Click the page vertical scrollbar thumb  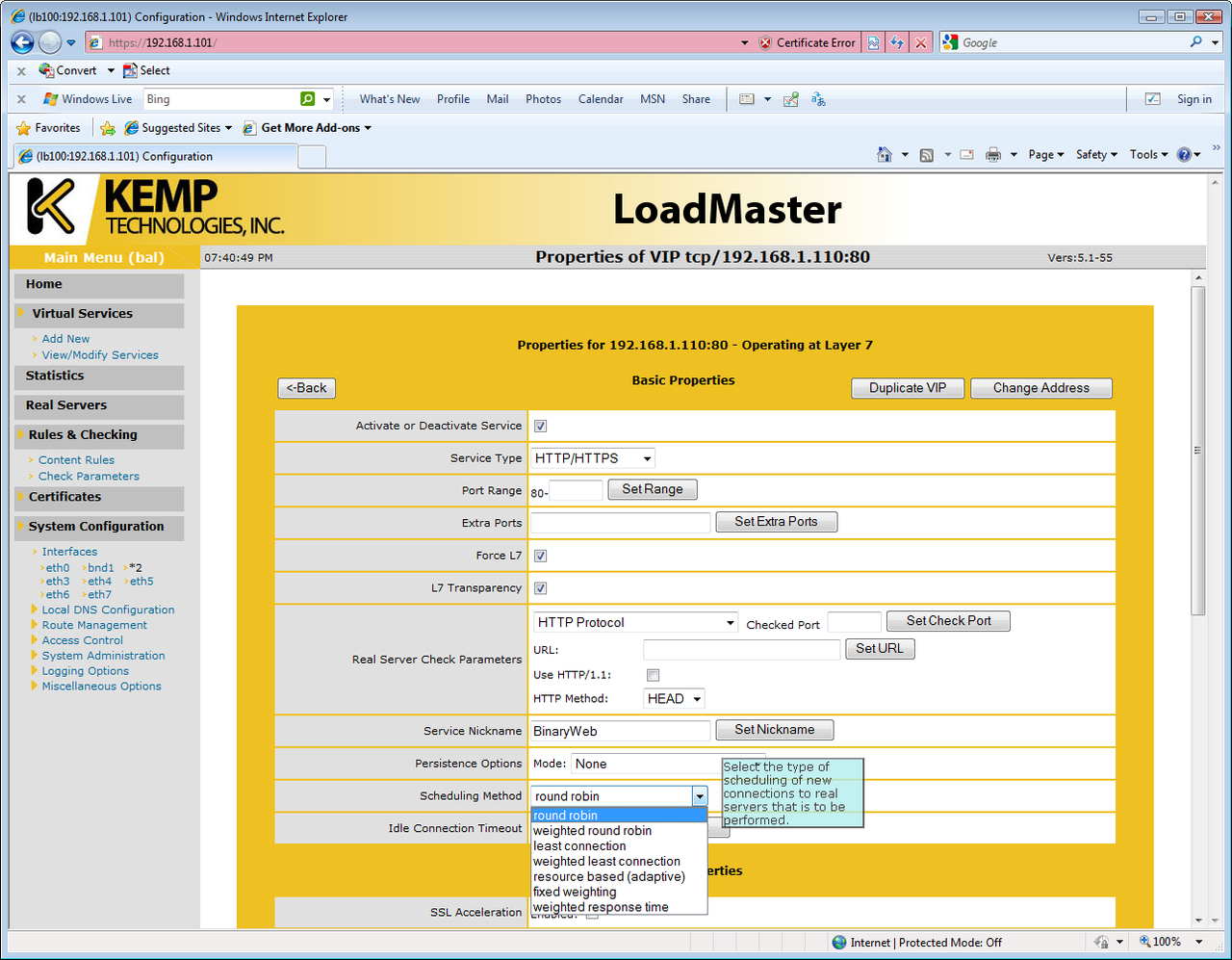pyautogui.click(x=1198, y=451)
